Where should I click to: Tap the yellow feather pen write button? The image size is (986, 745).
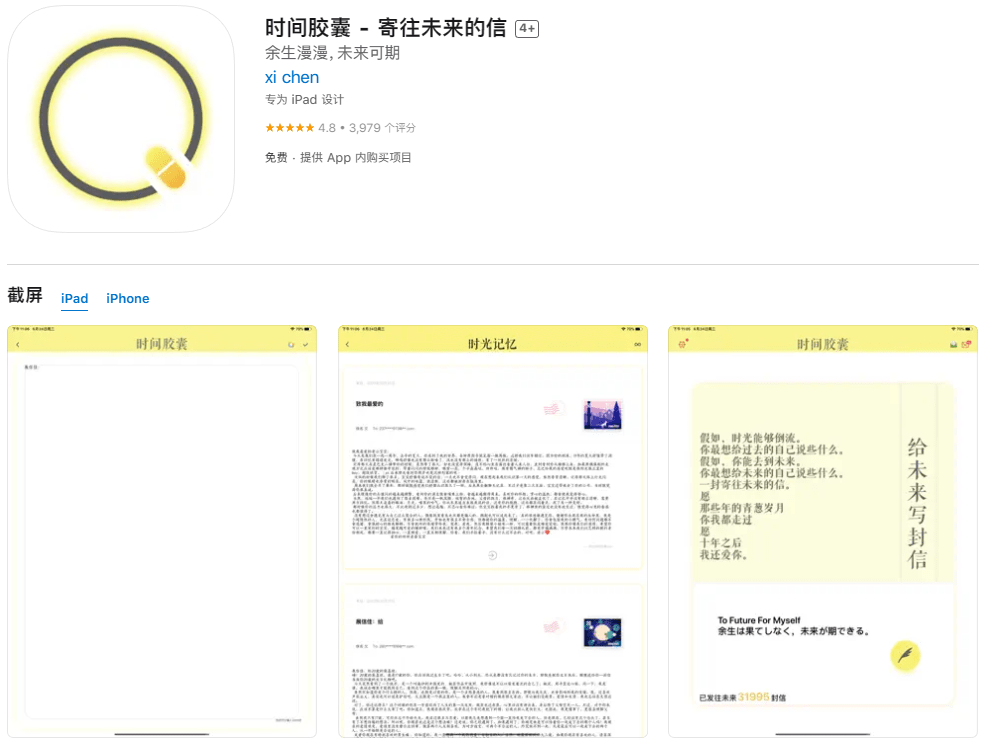pyautogui.click(x=905, y=656)
